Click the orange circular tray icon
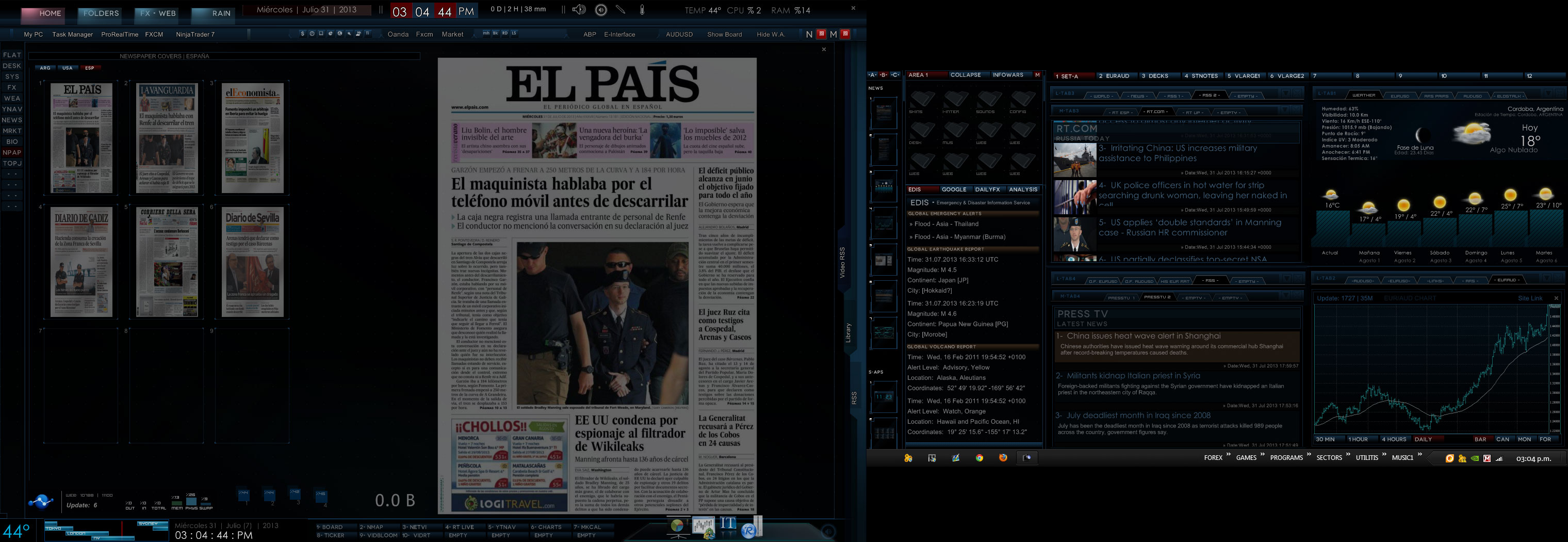 (x=1449, y=458)
